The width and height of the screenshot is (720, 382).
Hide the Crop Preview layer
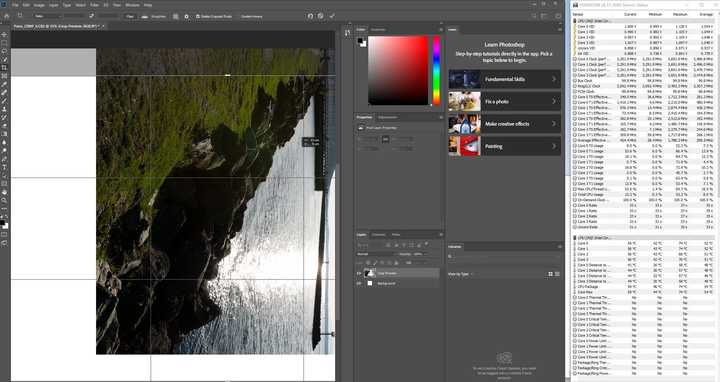click(359, 274)
